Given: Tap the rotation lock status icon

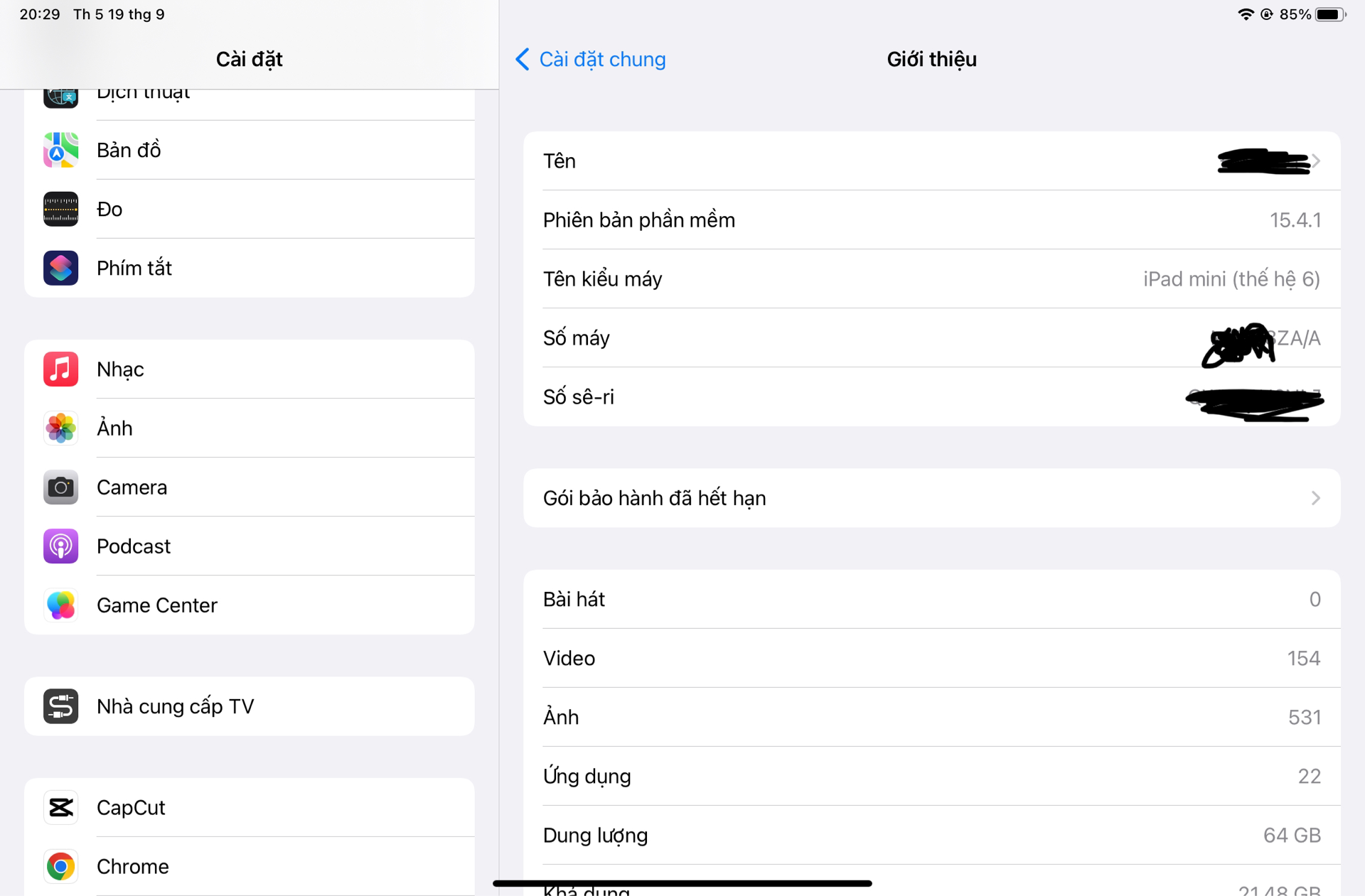Looking at the screenshot, I should tap(1267, 14).
